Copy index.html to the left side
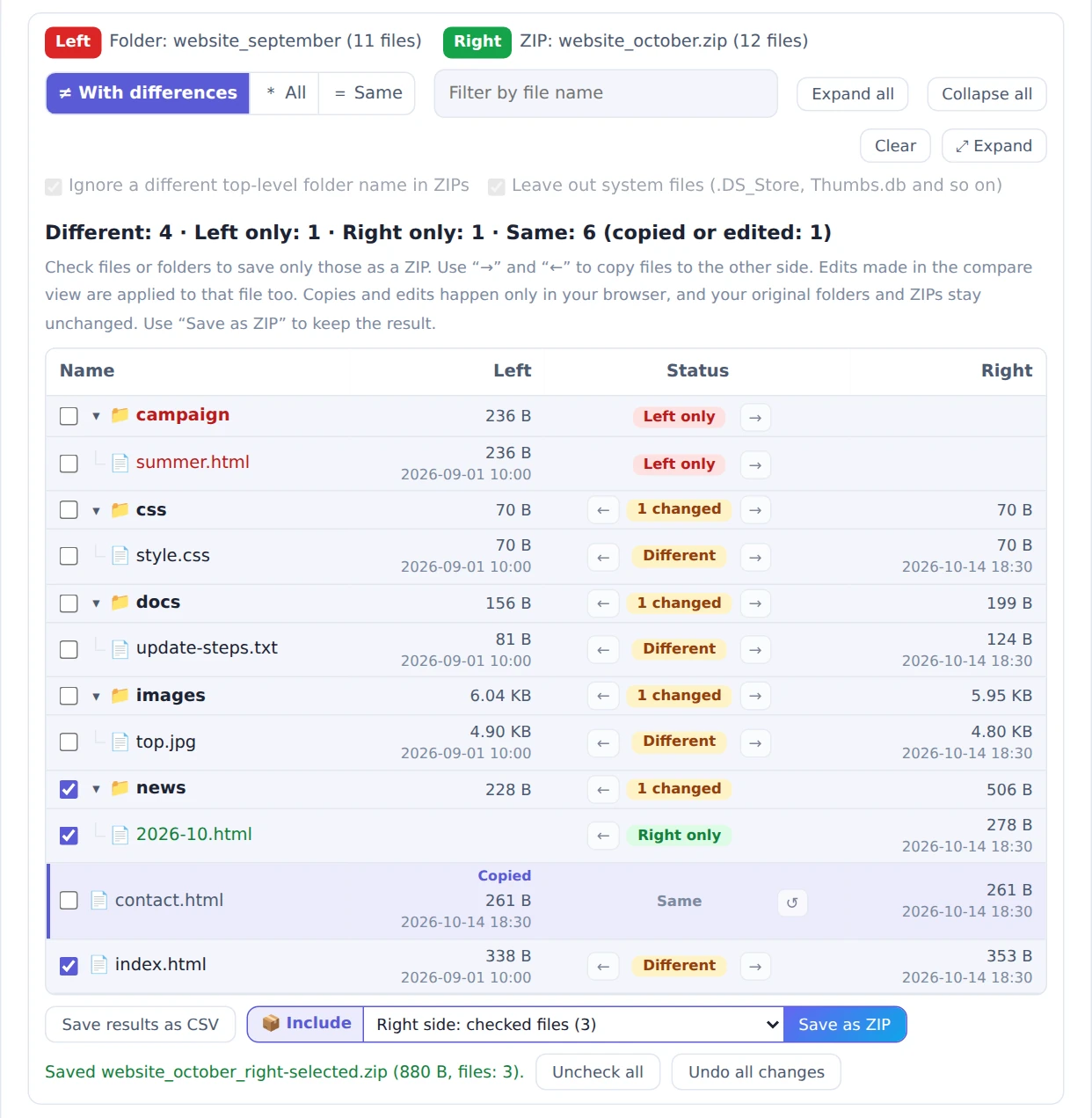The height and width of the screenshot is (1118, 1092). pyautogui.click(x=603, y=967)
